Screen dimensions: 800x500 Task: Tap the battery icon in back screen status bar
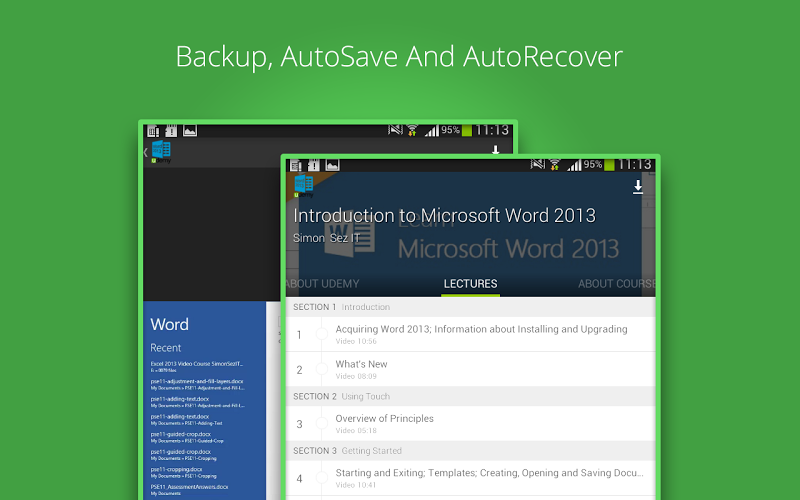click(x=467, y=131)
